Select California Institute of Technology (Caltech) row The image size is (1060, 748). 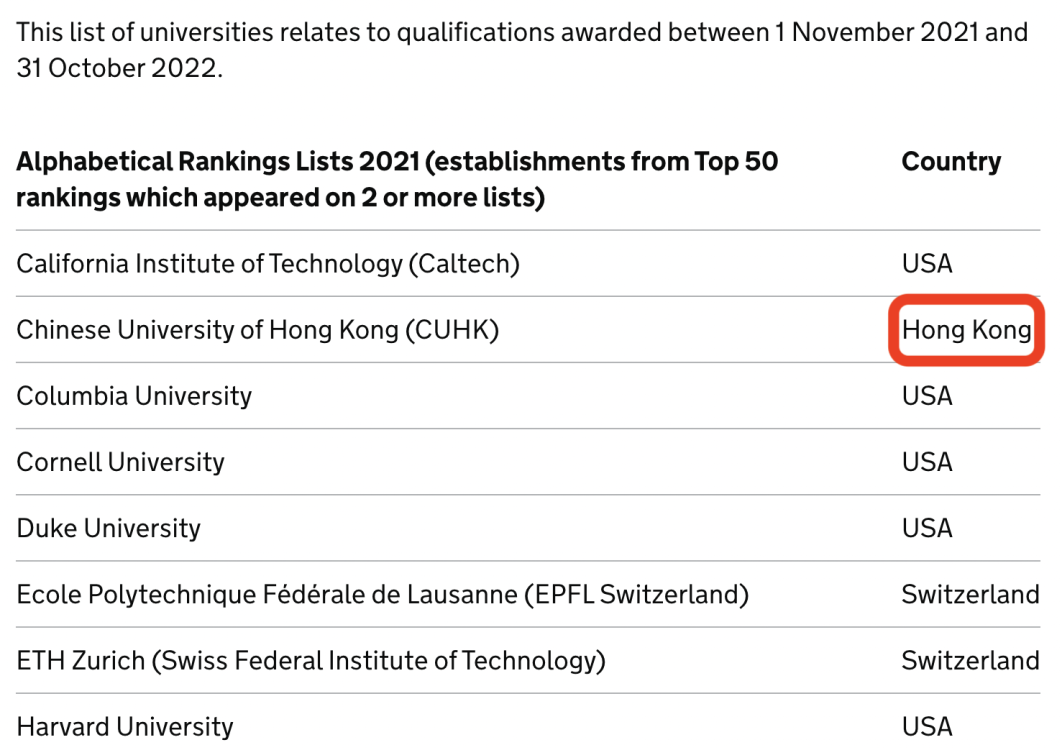528,264
